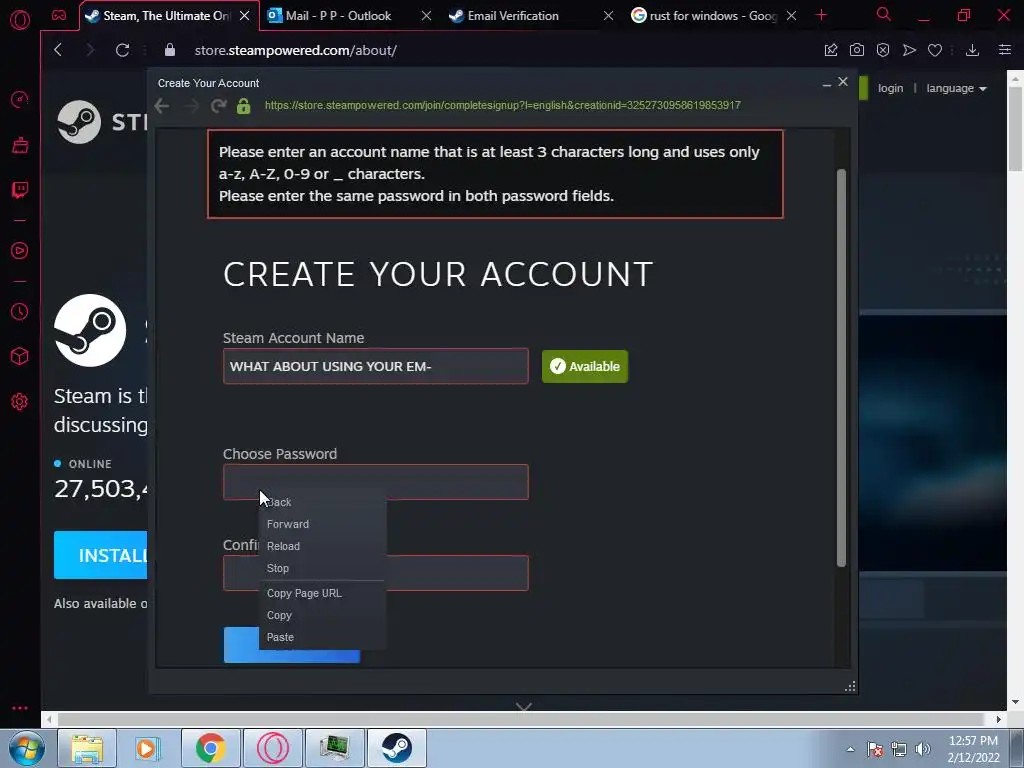Viewport: 1024px width, 768px height.
Task: Open Chrome from taskbar
Action: click(210, 748)
